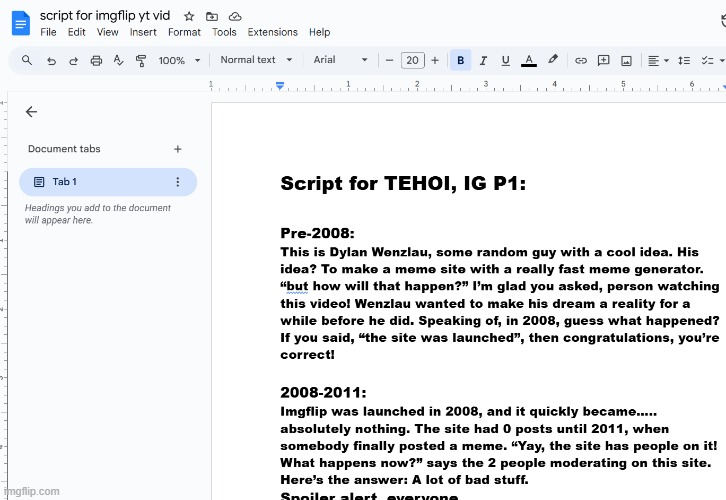Click the move to folder icon

click(212, 17)
